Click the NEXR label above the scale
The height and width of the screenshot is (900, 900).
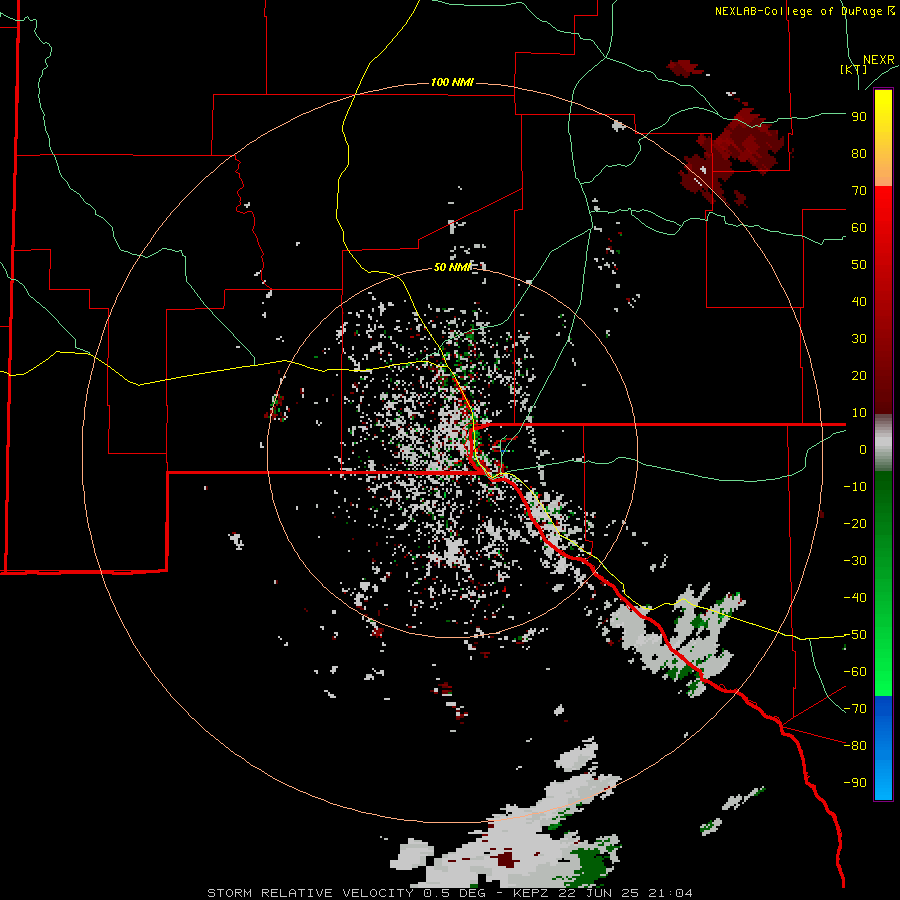click(878, 60)
